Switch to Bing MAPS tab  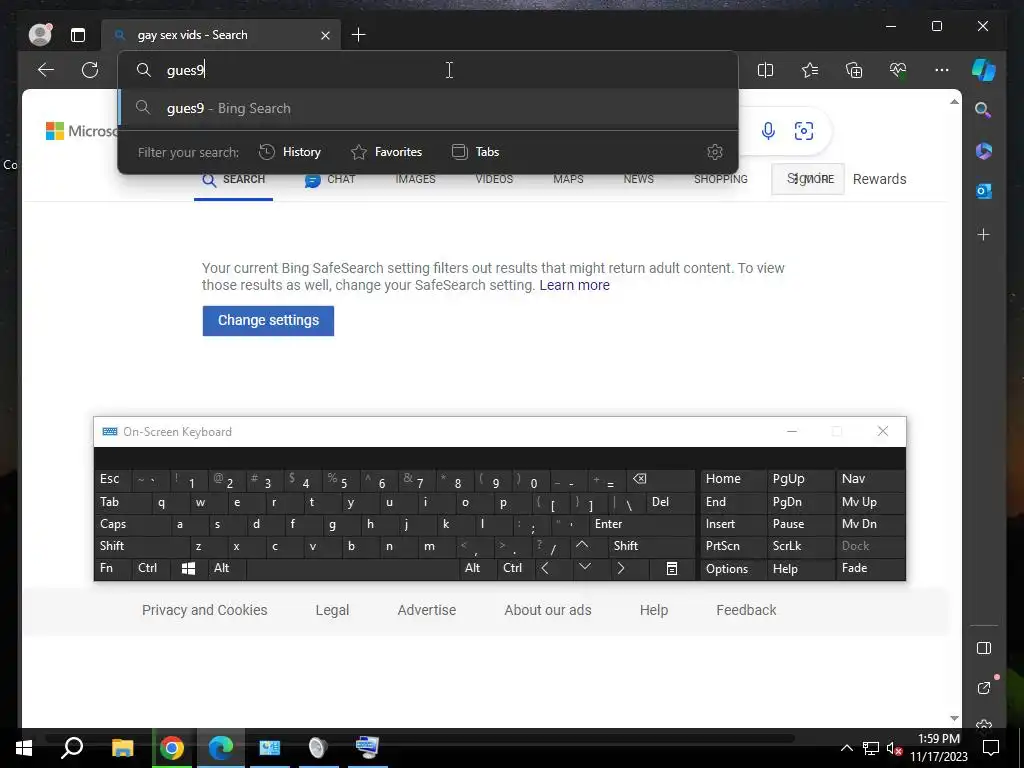click(568, 179)
